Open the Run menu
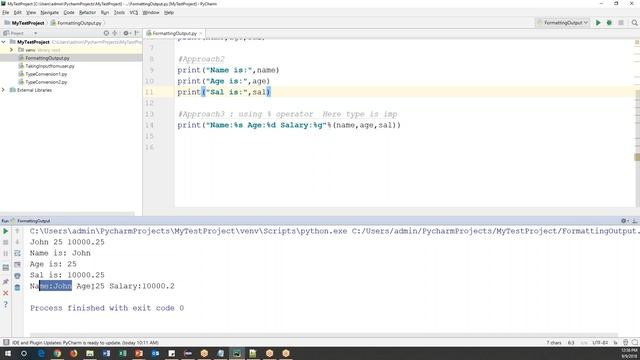This screenshot has height=360, width=640. click(x=105, y=13)
